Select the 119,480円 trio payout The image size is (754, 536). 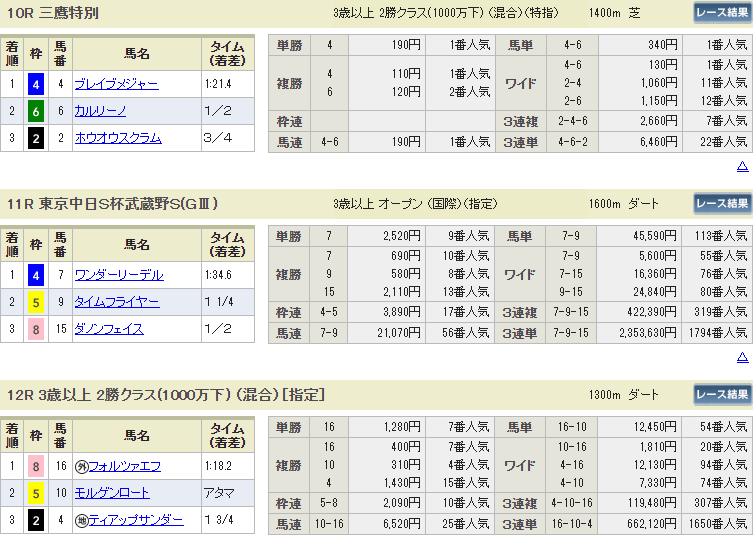(x=652, y=503)
